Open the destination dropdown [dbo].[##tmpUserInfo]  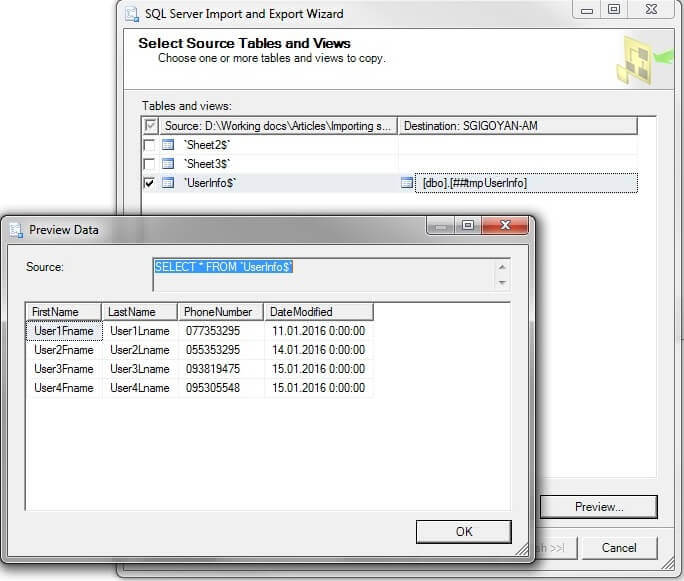coord(526,183)
